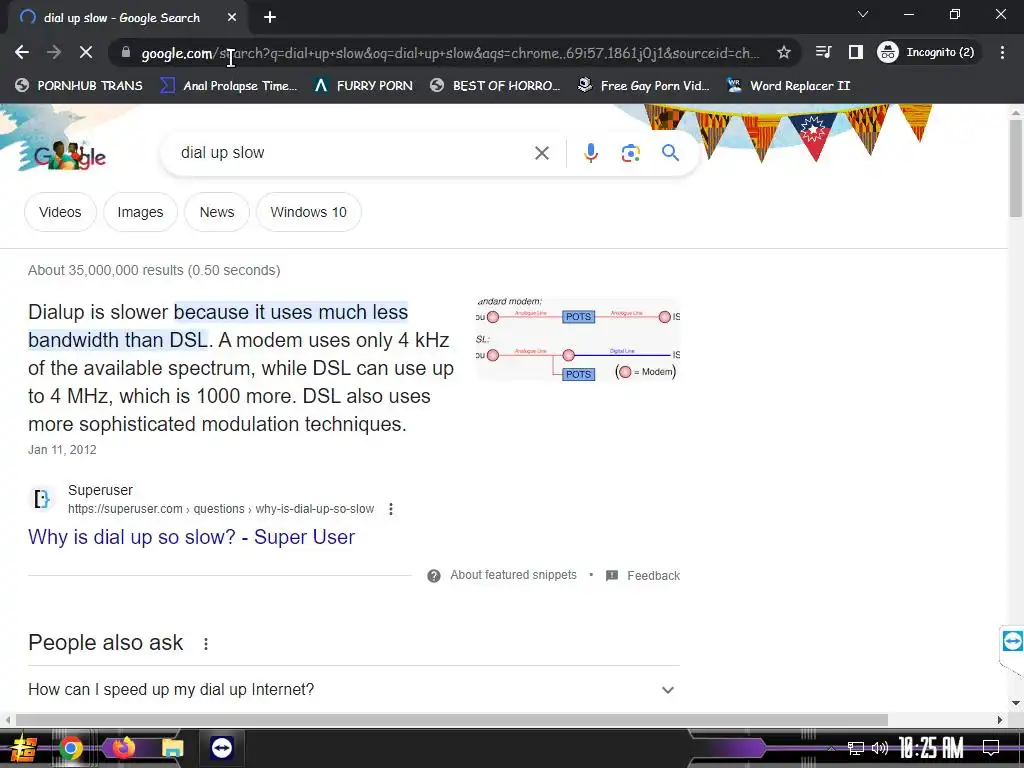1024x768 pixels.
Task: Click the featured snippets help icon
Action: (434, 575)
